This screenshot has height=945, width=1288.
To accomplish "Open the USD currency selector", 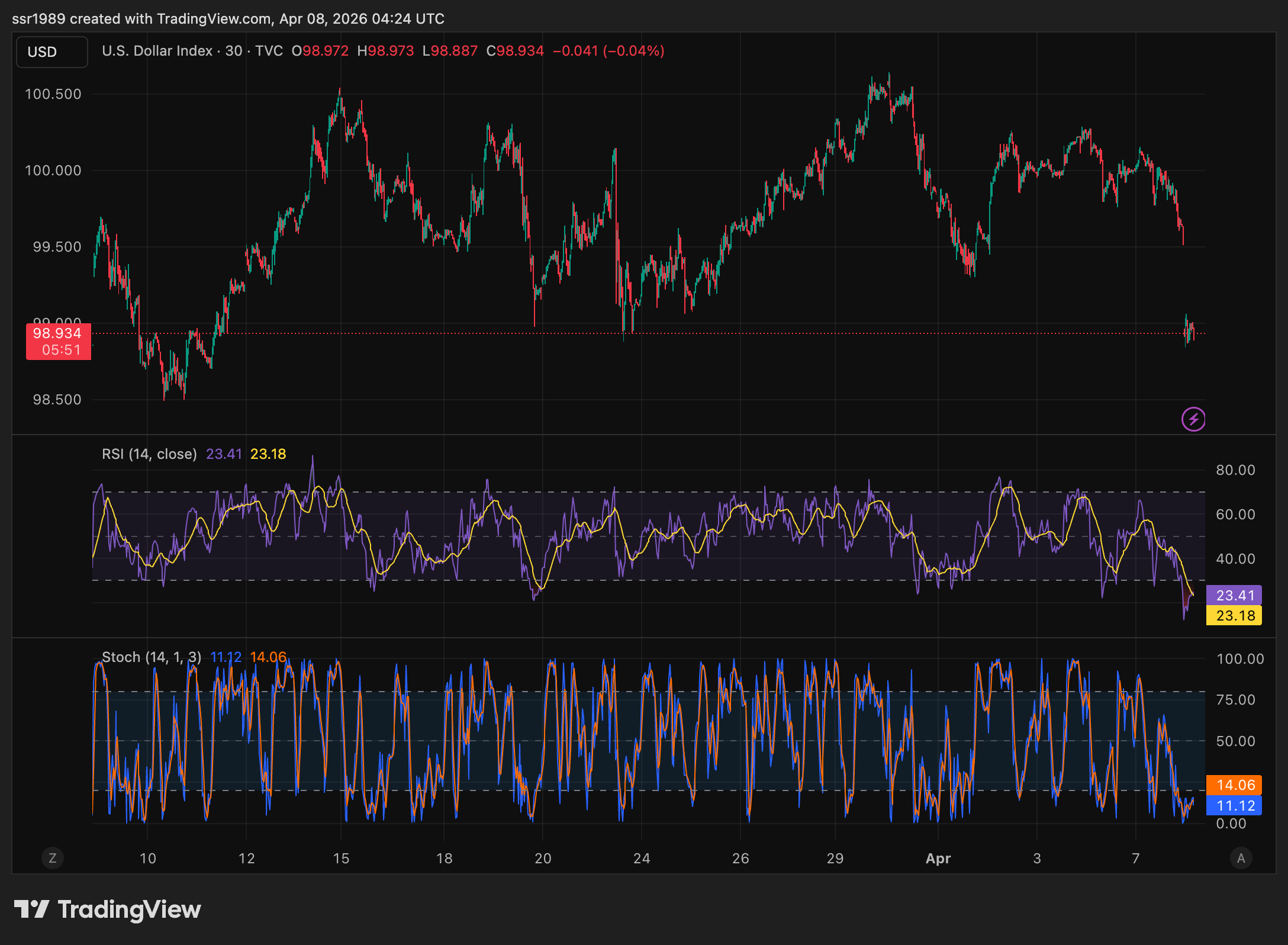I will coord(52,52).
